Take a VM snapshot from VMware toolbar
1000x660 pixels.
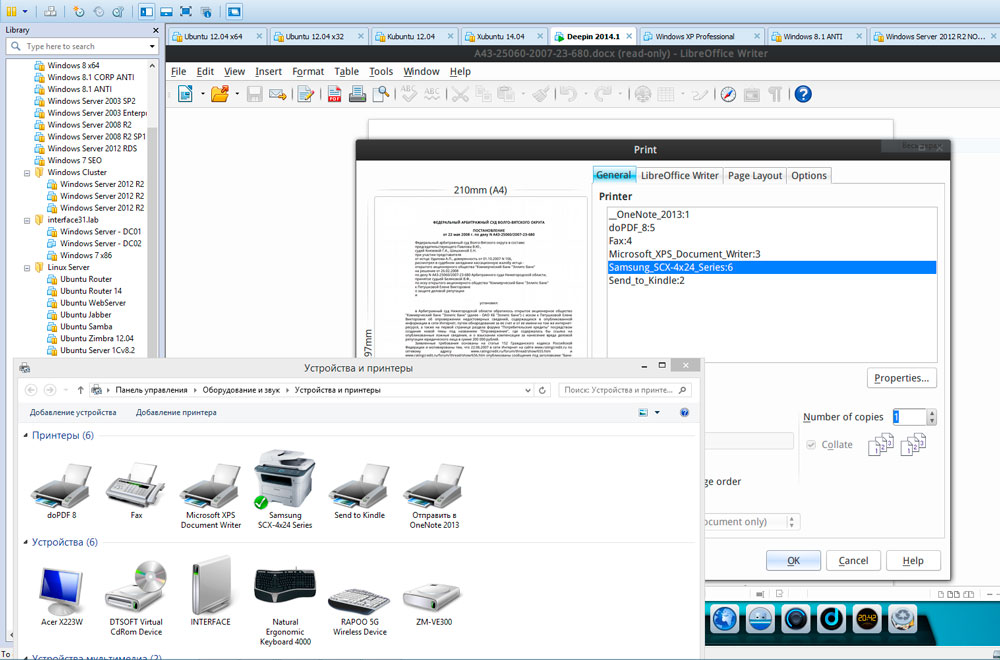tap(79, 12)
